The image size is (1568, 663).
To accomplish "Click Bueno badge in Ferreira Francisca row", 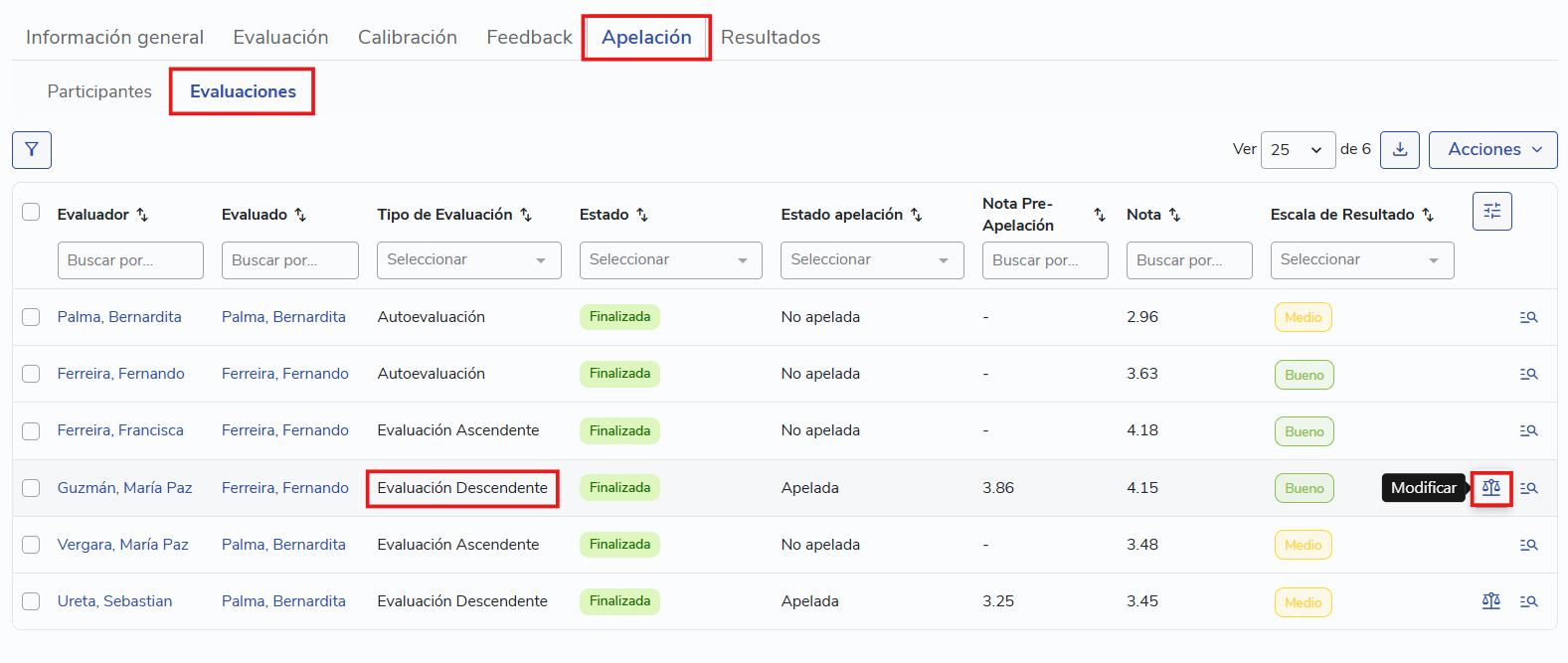I will (x=1304, y=431).
